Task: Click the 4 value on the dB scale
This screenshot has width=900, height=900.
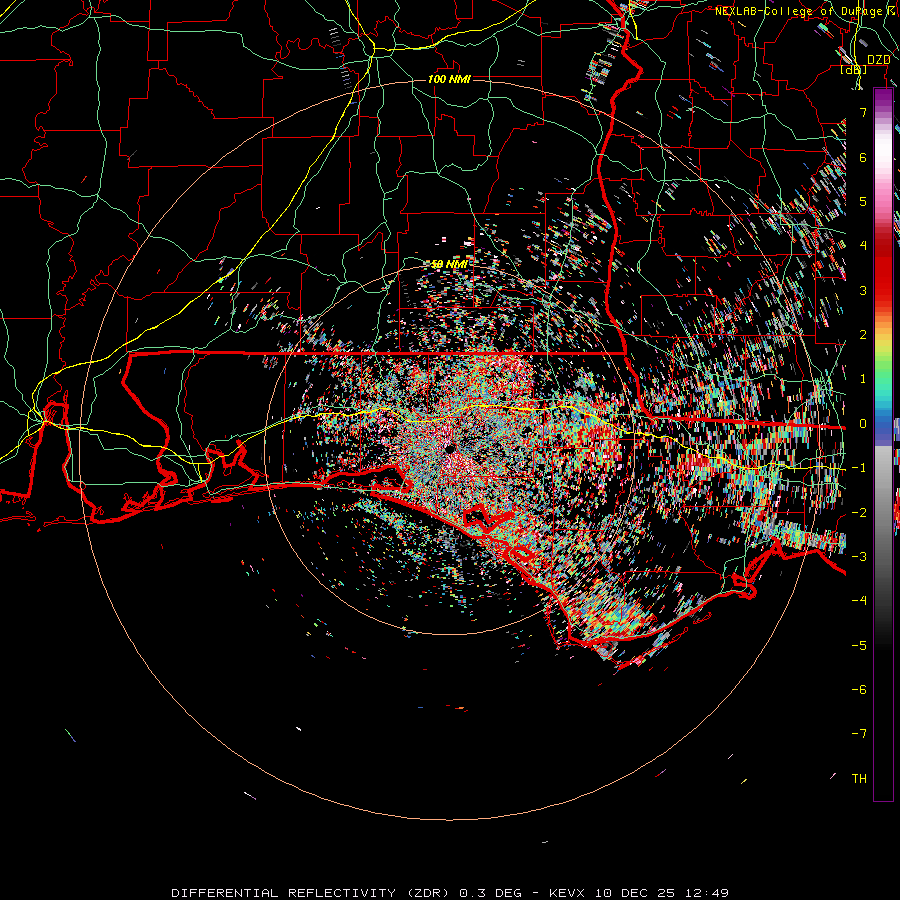Action: tap(863, 246)
